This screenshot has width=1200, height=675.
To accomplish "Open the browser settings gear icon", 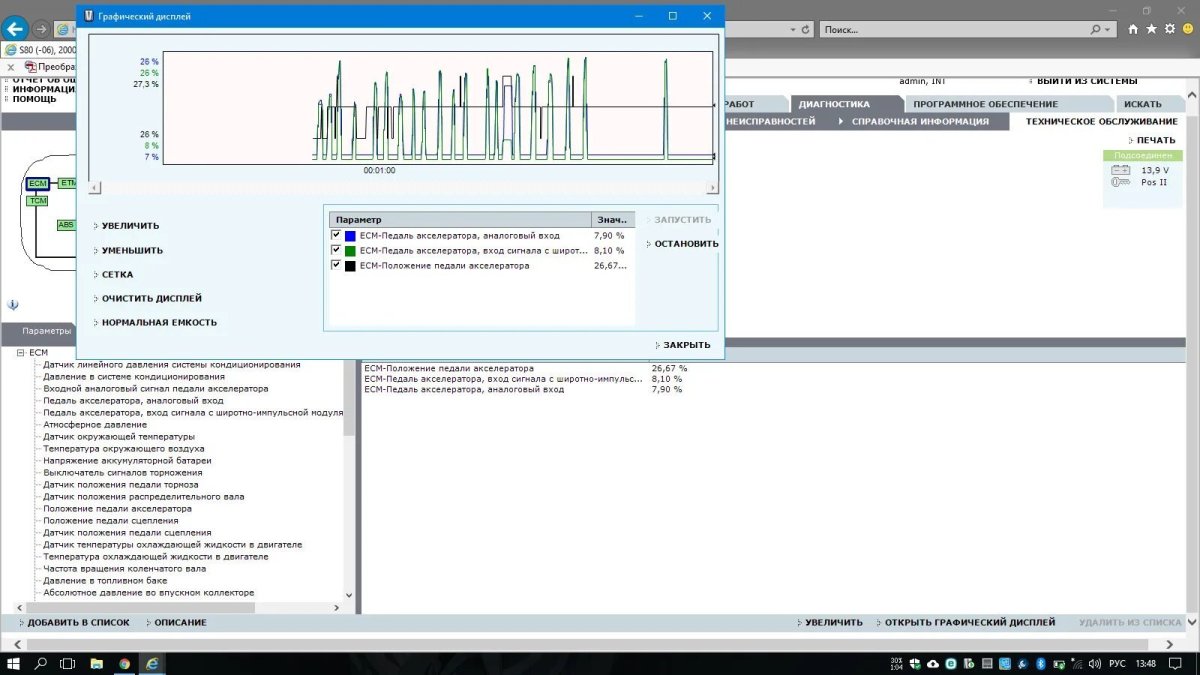I will tap(1169, 30).
